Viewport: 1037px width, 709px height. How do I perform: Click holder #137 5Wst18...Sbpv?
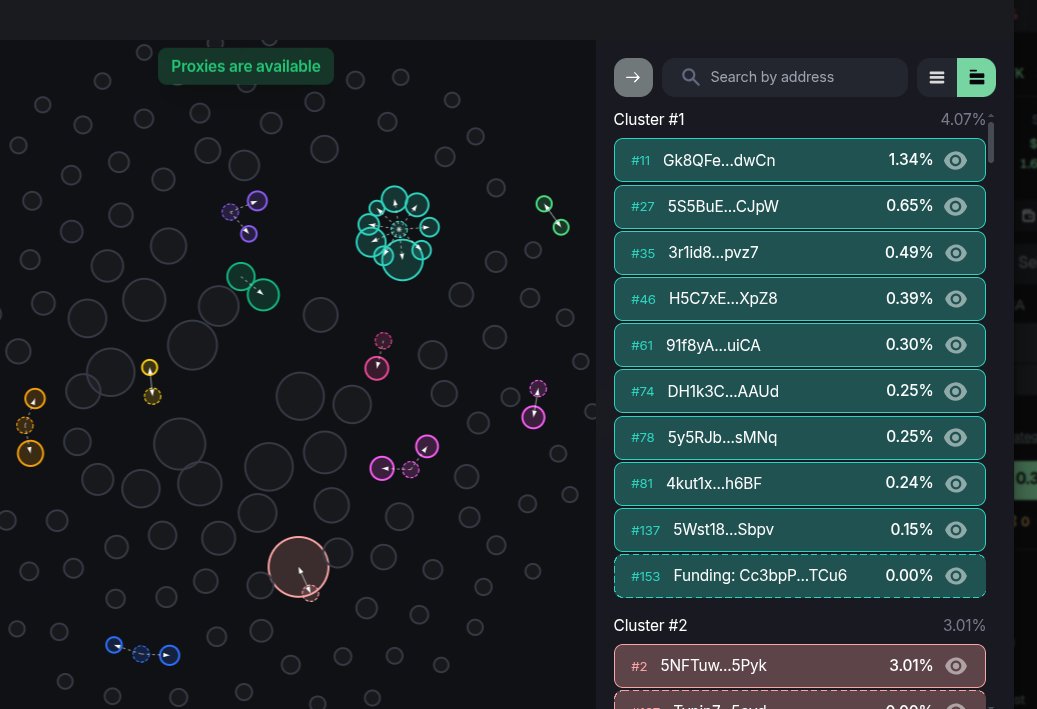coord(800,530)
